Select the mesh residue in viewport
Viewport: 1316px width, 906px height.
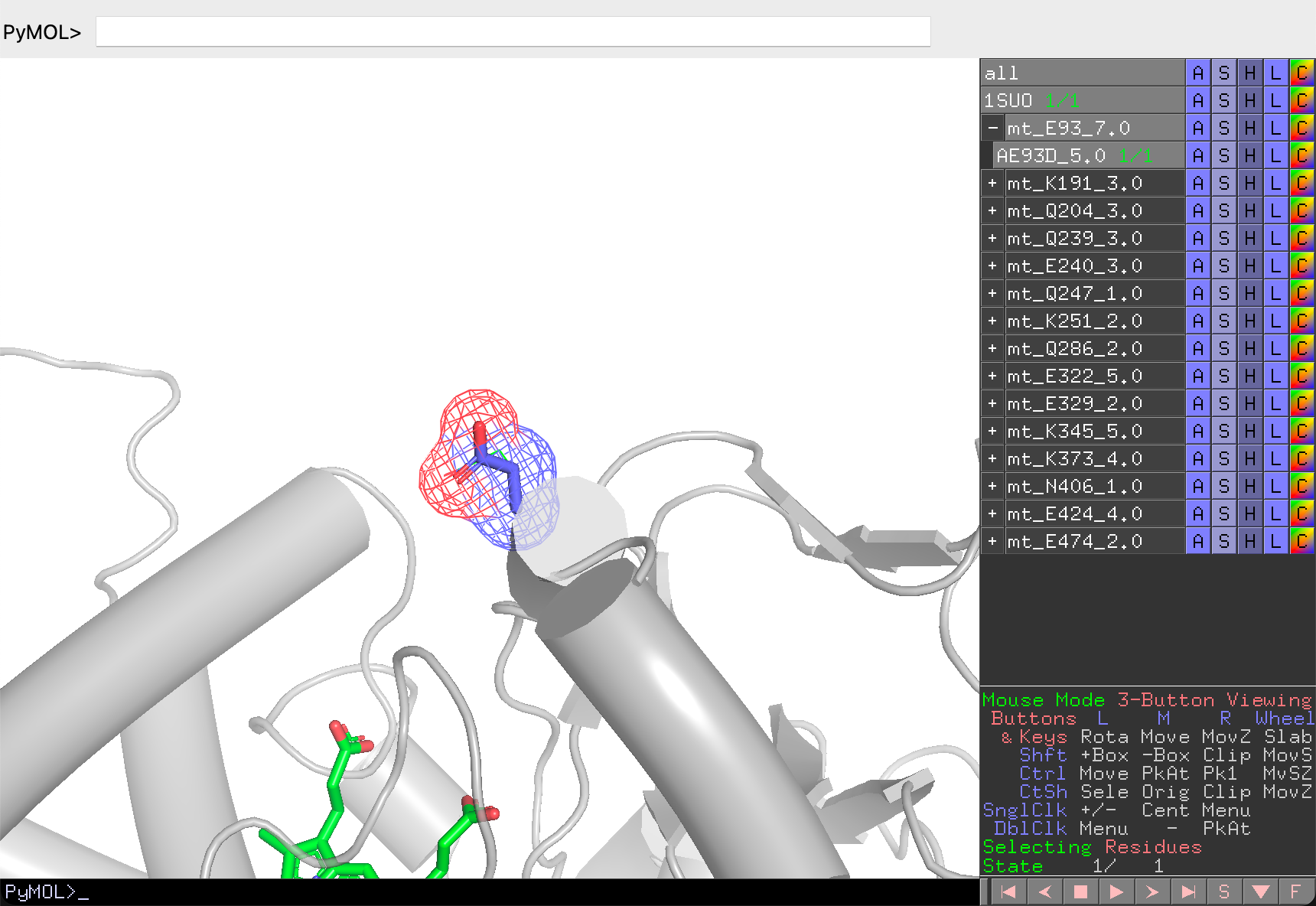tap(490, 468)
